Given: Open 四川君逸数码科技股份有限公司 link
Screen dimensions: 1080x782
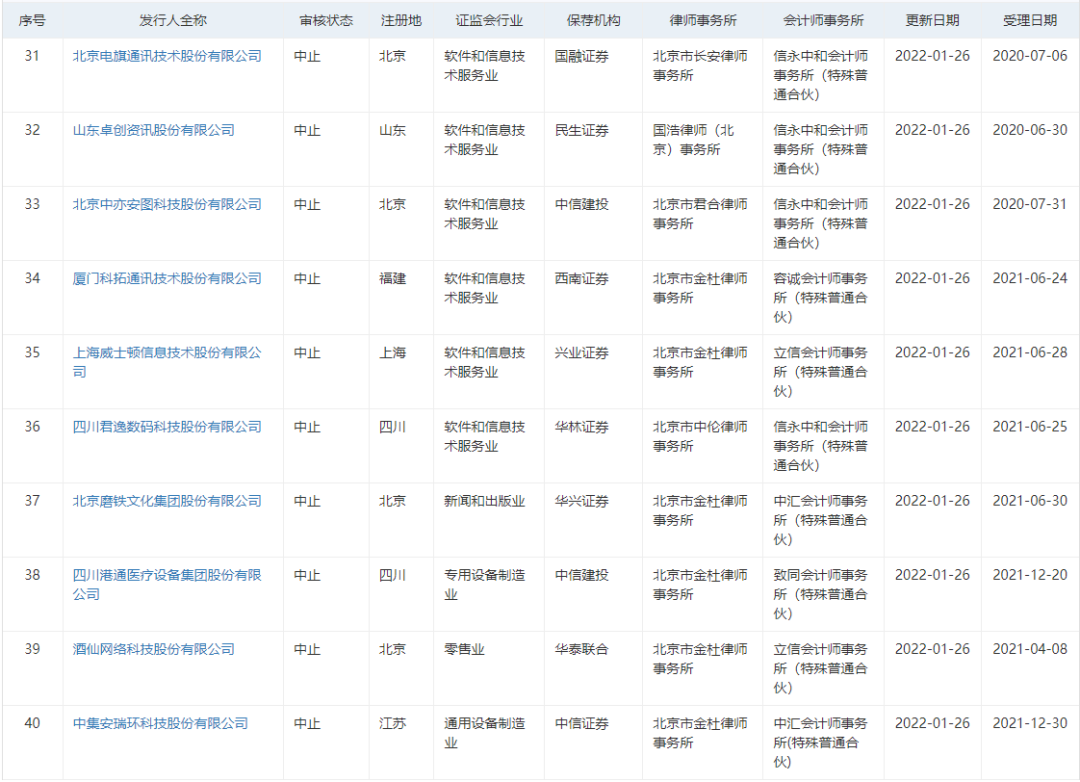Looking at the screenshot, I should 167,427.
